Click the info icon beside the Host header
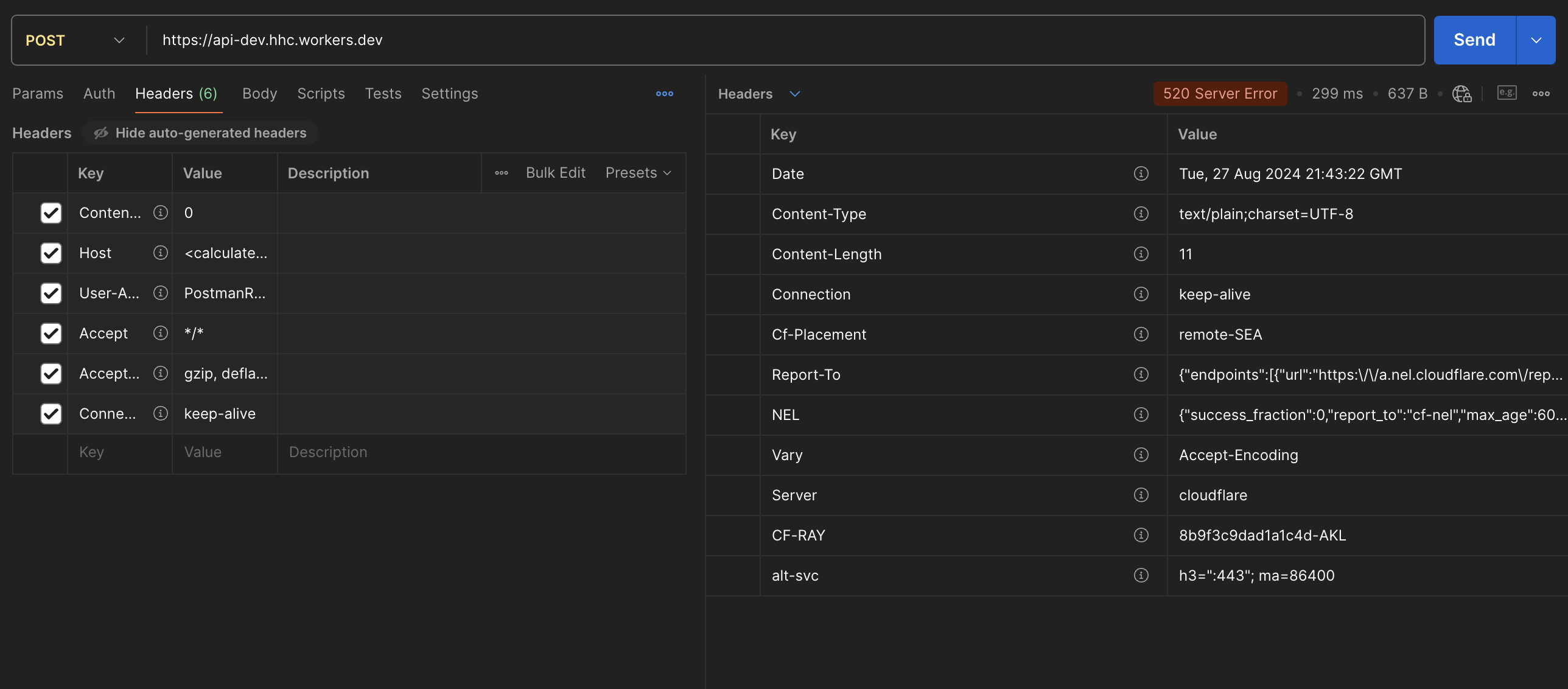The width and height of the screenshot is (1568, 689). tap(160, 253)
